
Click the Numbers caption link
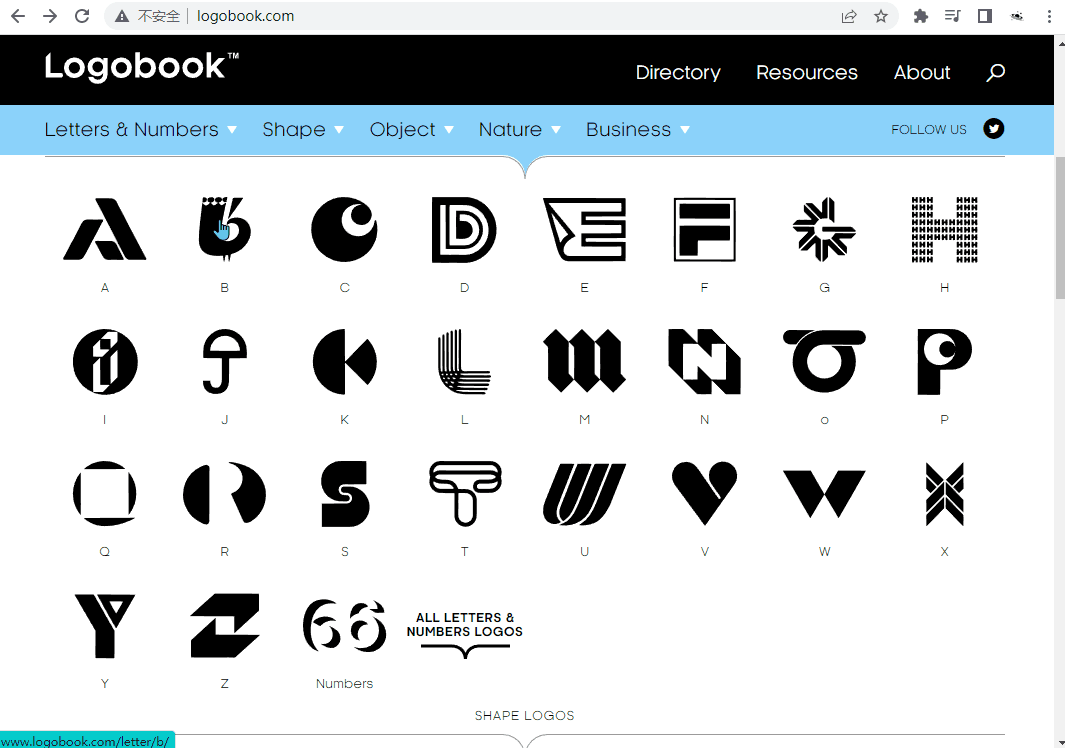point(344,683)
